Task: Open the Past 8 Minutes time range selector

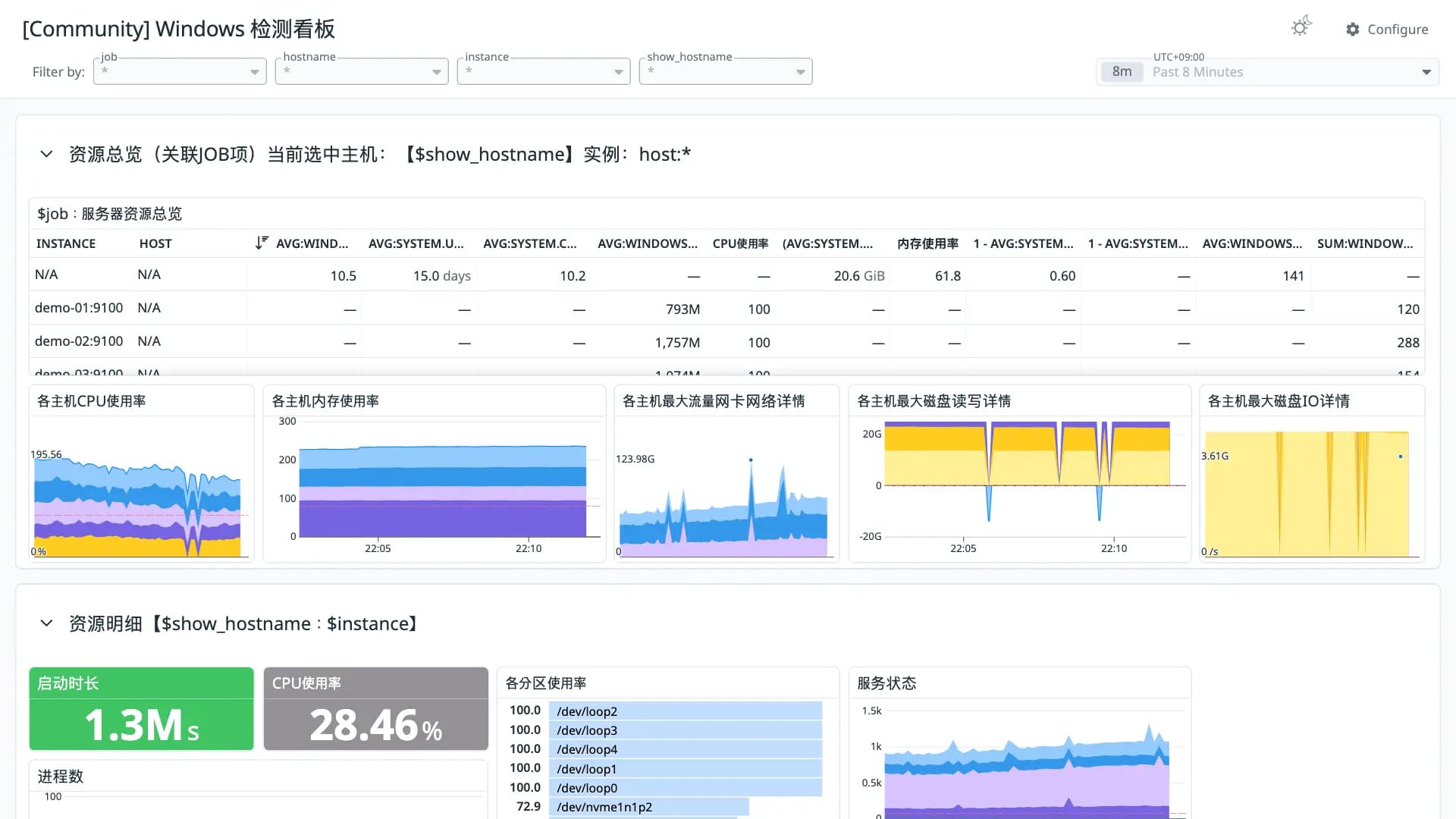Action: pos(1267,72)
